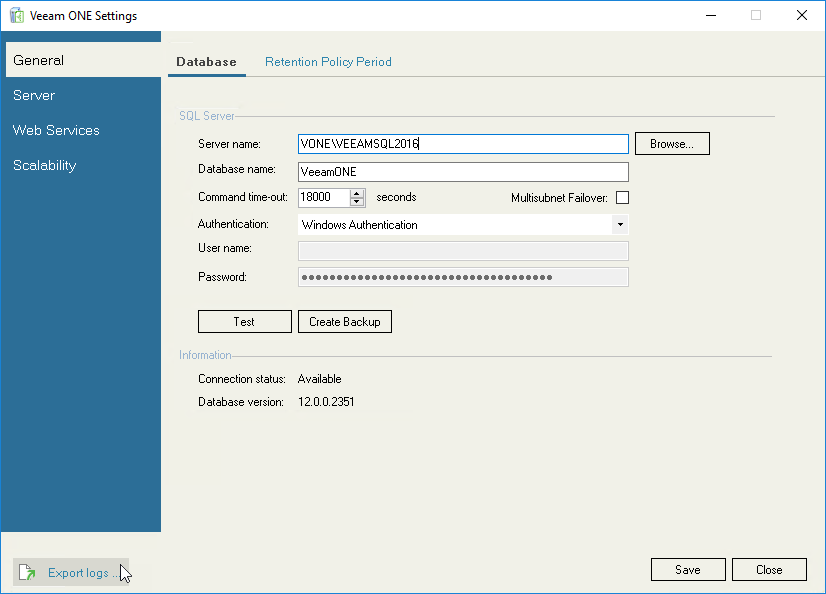Click the Create Backup button
This screenshot has height=594, width=826.
pyautogui.click(x=344, y=321)
